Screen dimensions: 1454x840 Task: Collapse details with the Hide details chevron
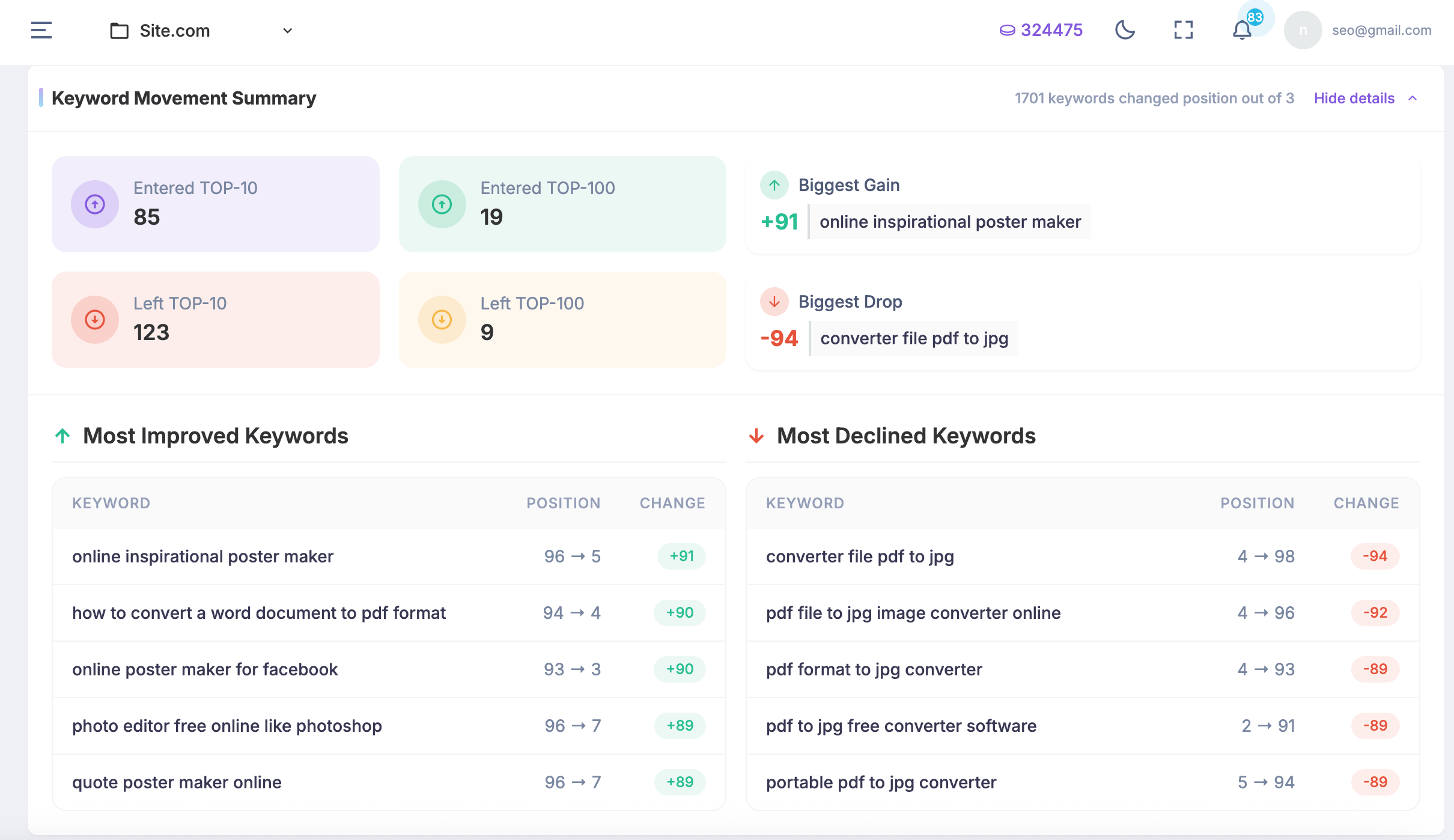tap(1413, 98)
